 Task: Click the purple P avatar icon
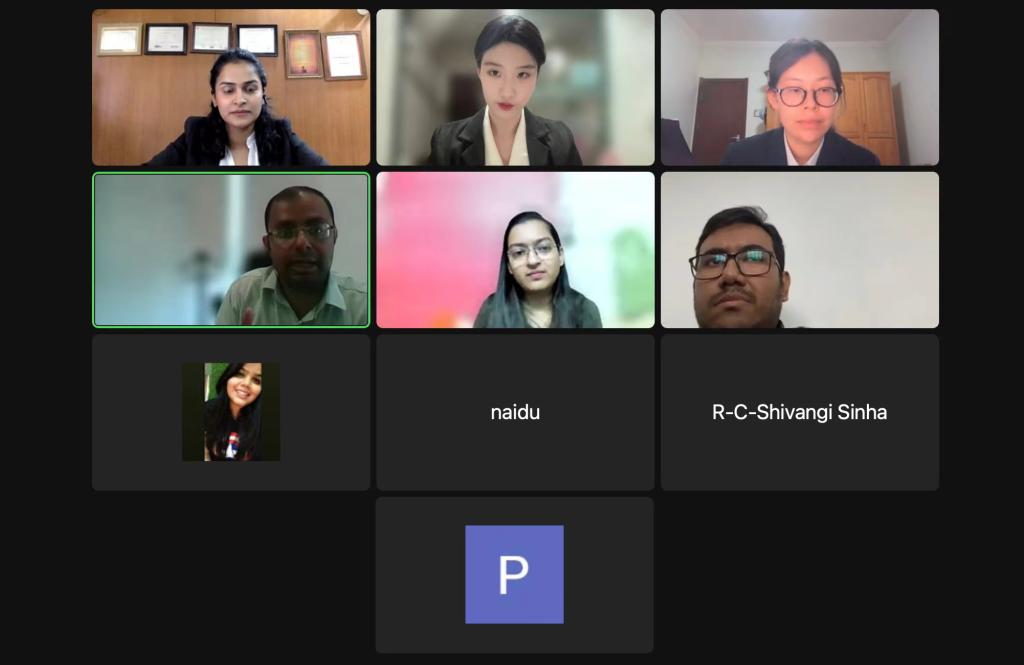point(515,574)
